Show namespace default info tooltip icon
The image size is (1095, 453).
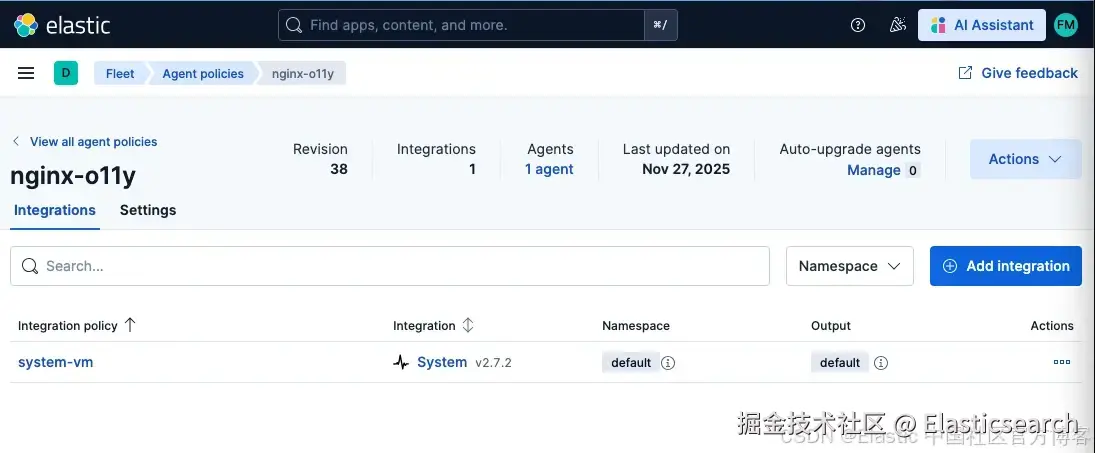pos(668,363)
